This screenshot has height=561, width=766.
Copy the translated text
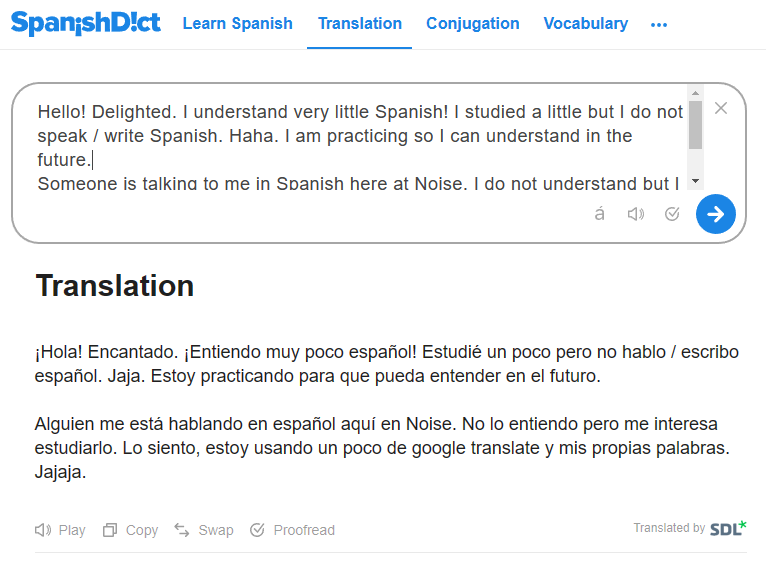tap(131, 530)
